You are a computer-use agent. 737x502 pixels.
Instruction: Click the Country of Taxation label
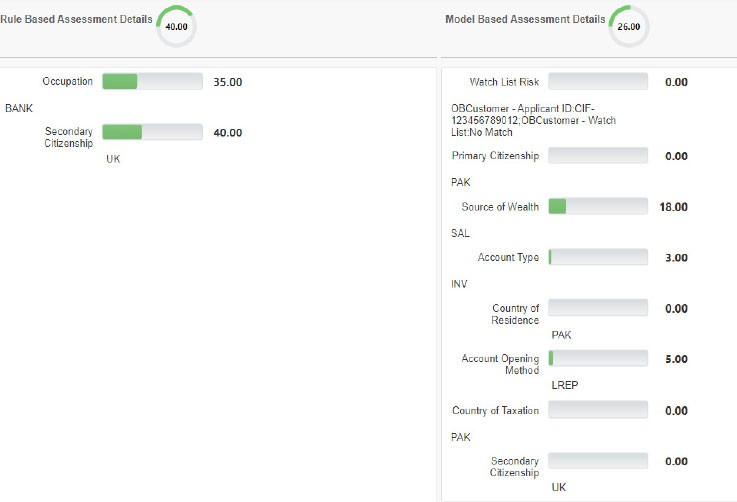pos(495,410)
